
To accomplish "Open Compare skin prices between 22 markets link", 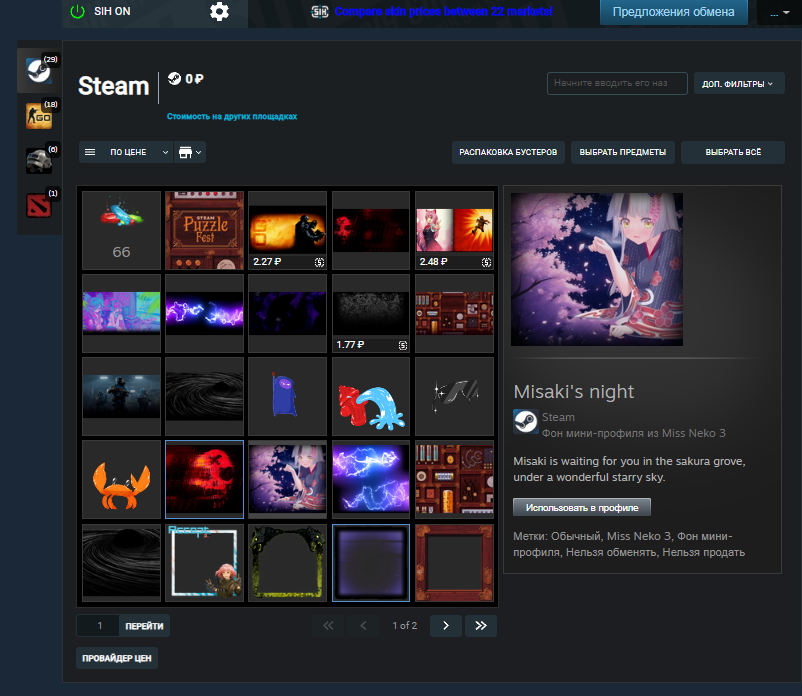I will click(443, 11).
